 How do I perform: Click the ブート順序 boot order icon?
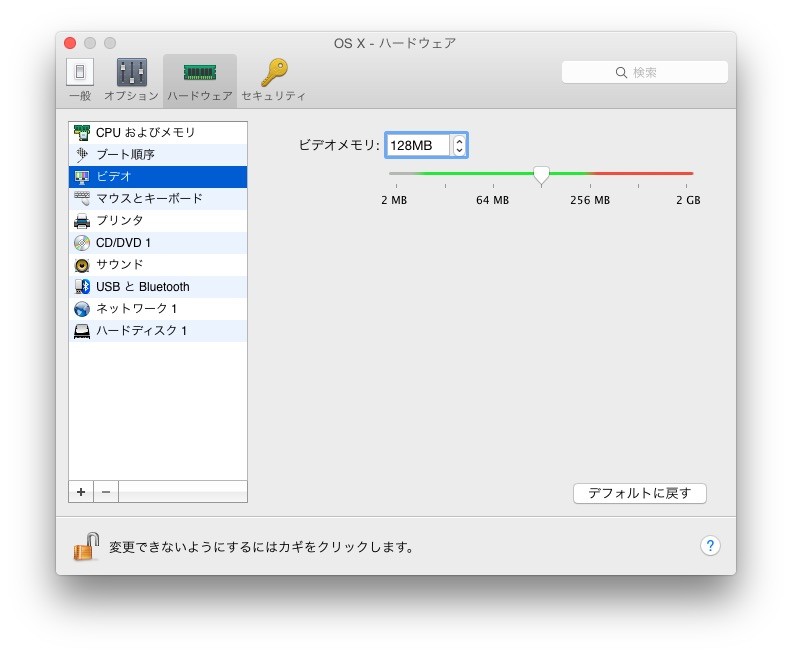click(82, 155)
